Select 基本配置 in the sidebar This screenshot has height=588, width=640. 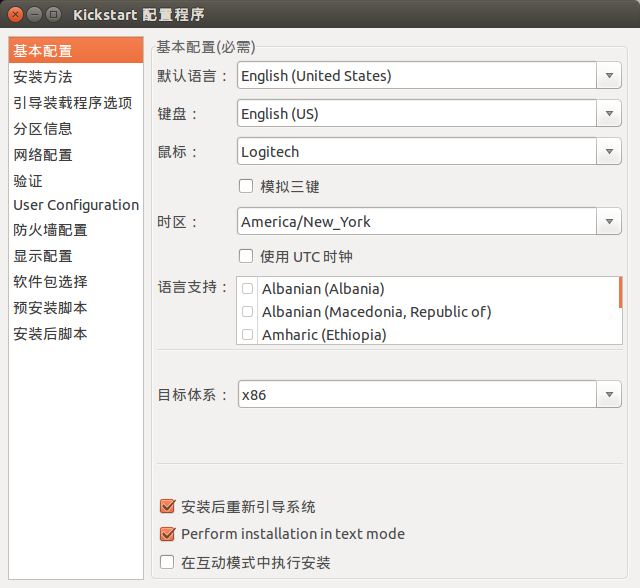(x=76, y=51)
